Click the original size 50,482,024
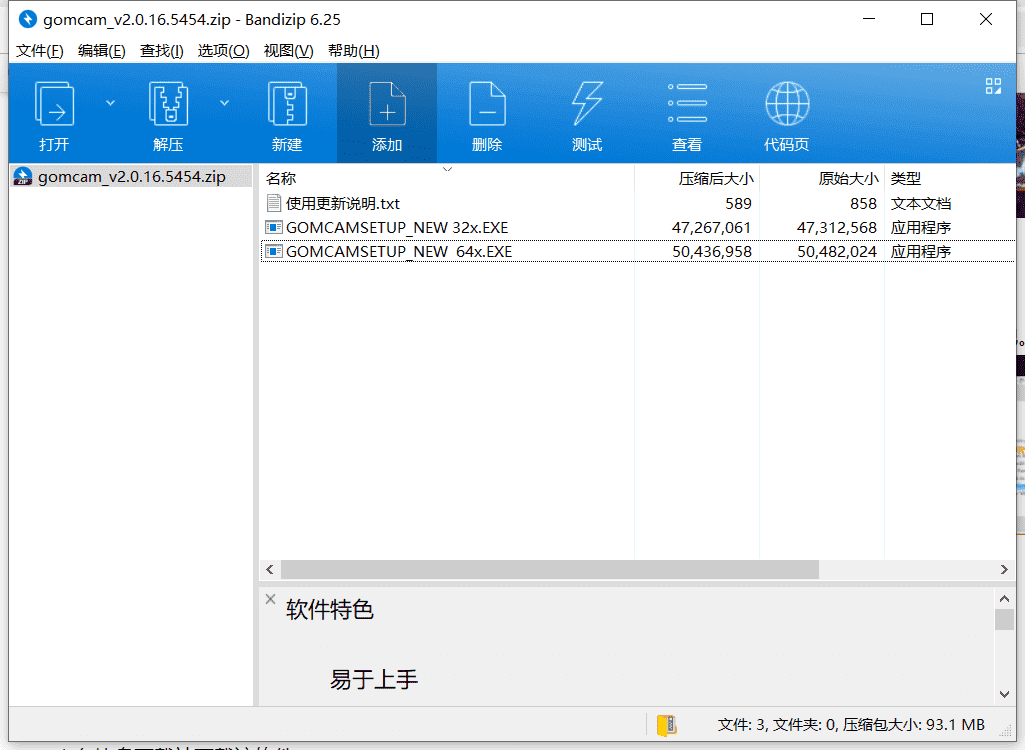The width and height of the screenshot is (1025, 750). coord(837,252)
